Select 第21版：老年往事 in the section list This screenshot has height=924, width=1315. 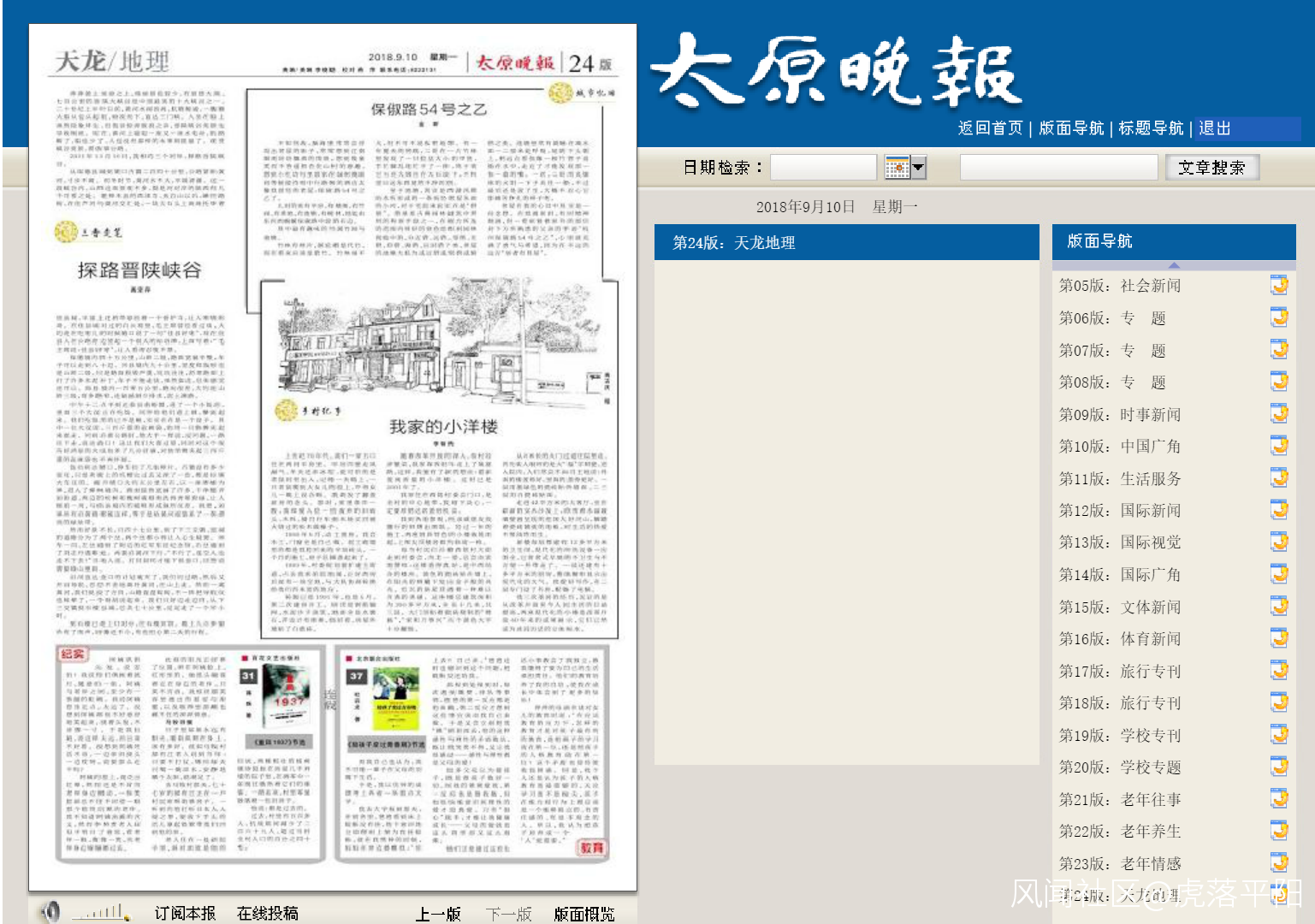click(1120, 799)
